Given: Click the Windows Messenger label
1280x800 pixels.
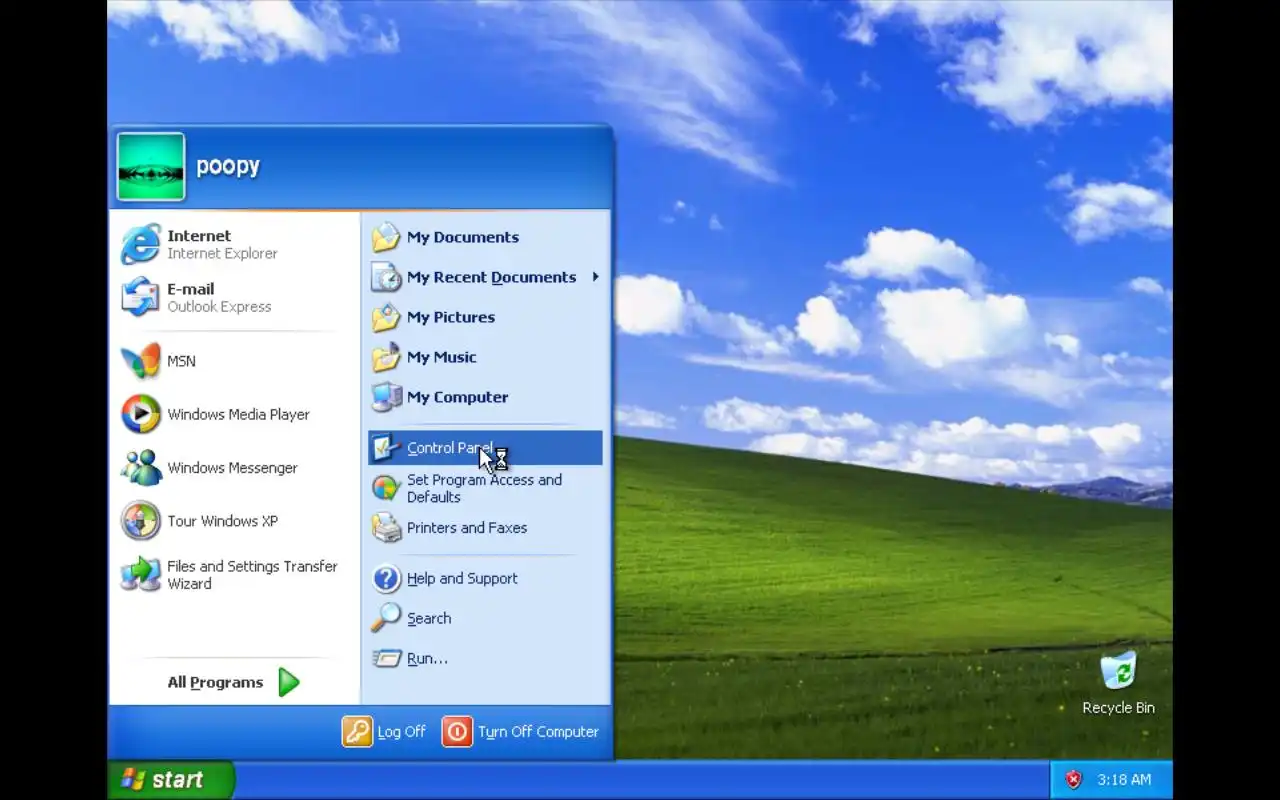Looking at the screenshot, I should click(232, 467).
